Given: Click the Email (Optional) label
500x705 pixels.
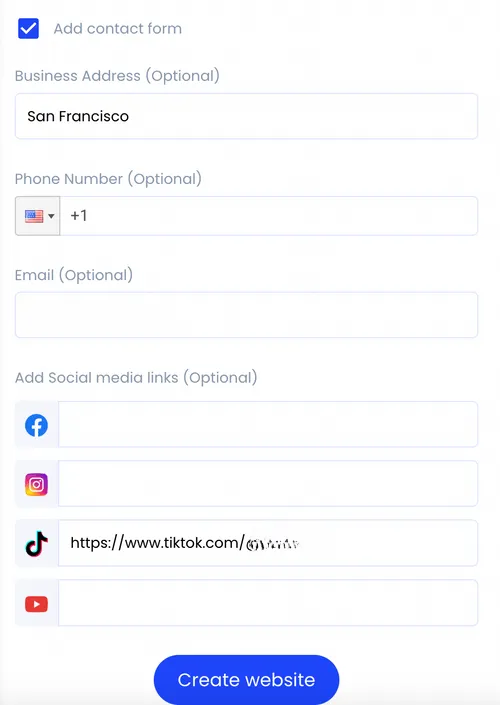Looking at the screenshot, I should pos(74,275).
